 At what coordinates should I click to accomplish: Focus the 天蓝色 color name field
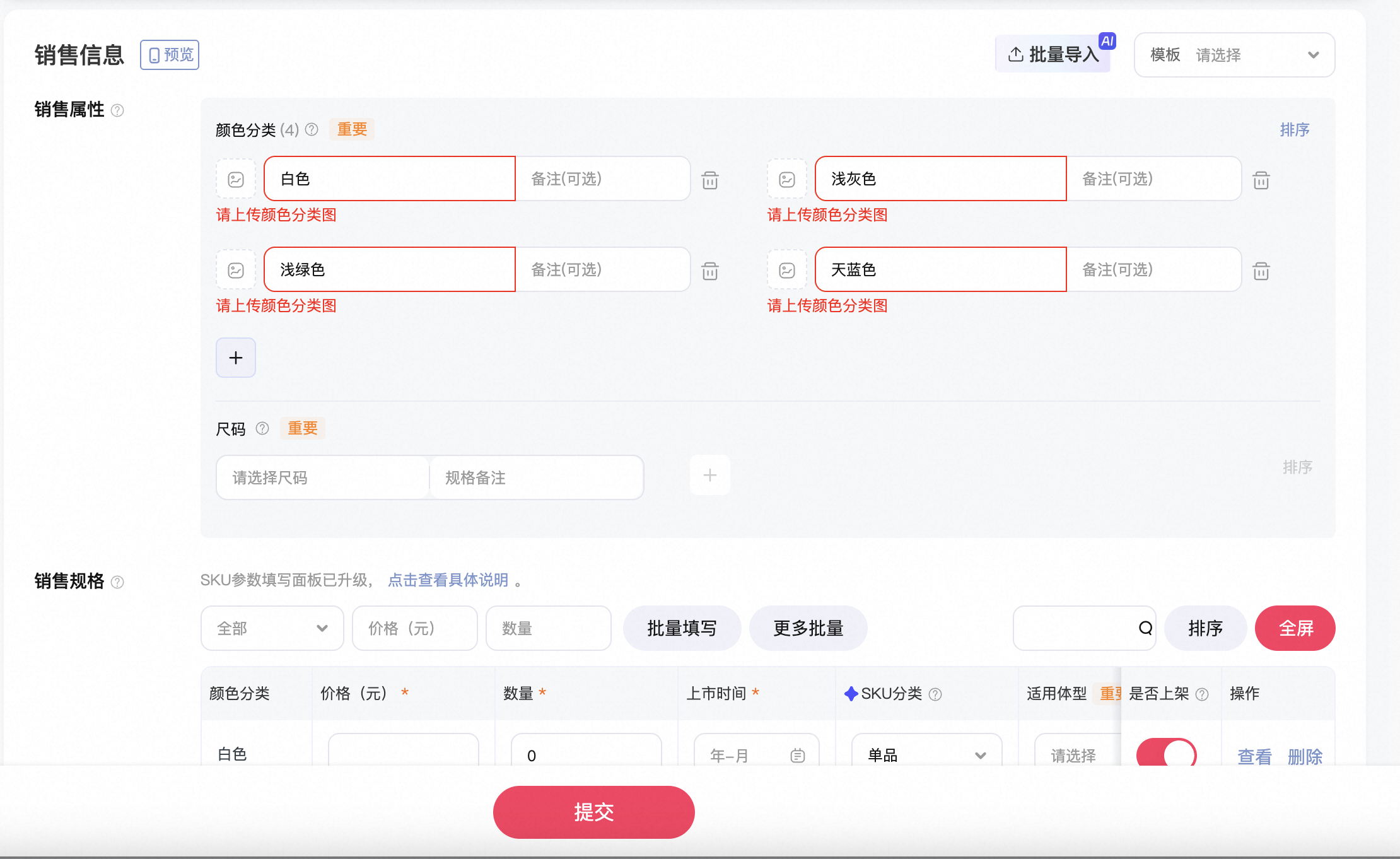(x=941, y=269)
